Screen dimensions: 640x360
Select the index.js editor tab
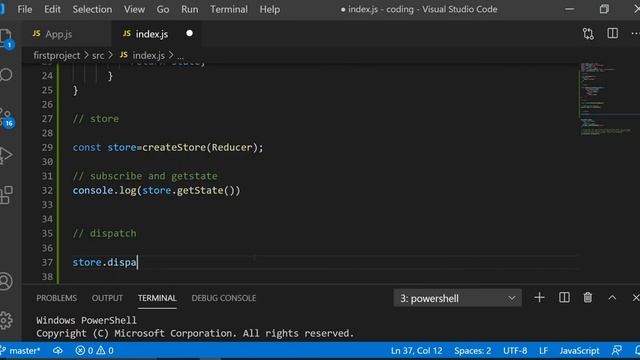coord(156,34)
